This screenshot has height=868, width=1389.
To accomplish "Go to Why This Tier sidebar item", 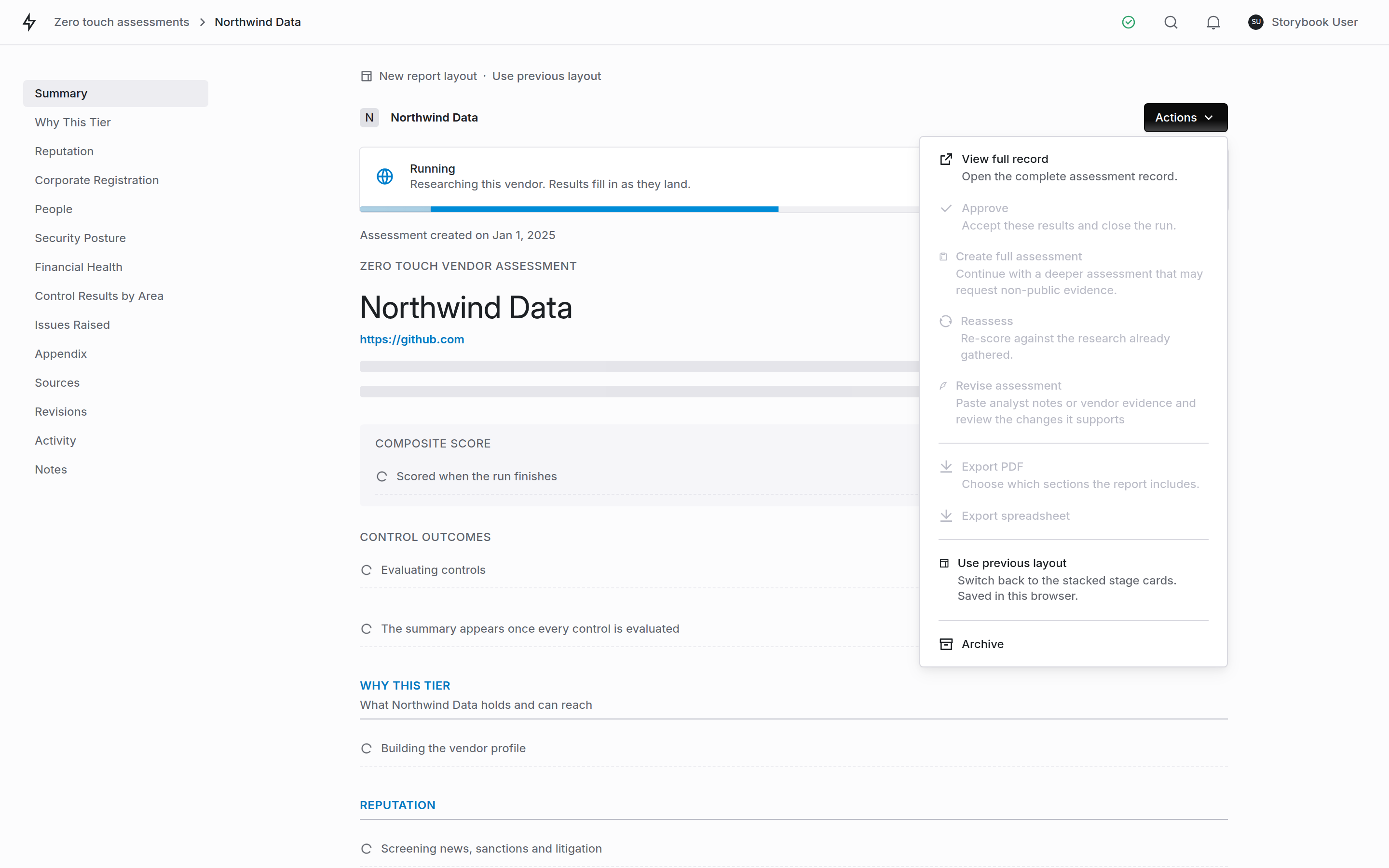I will [x=115, y=122].
